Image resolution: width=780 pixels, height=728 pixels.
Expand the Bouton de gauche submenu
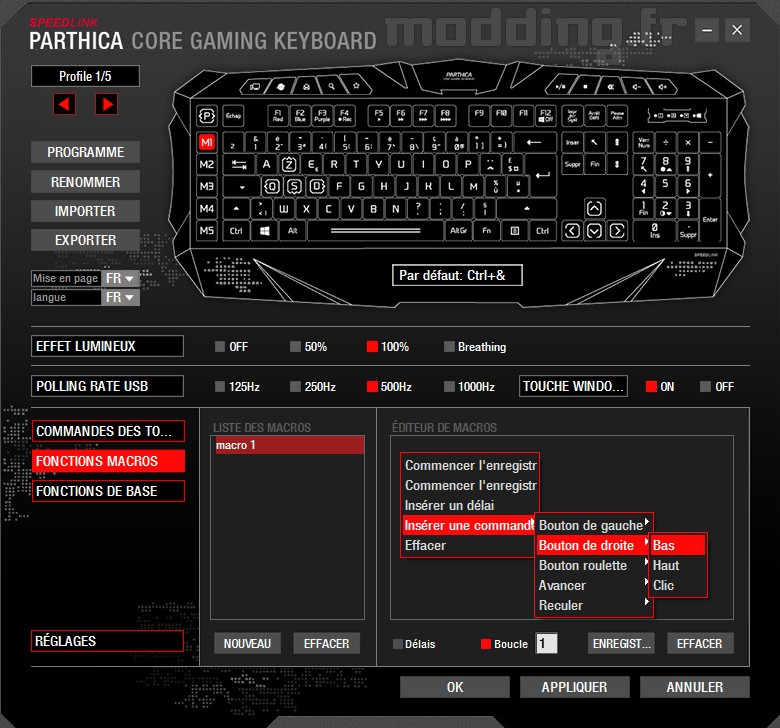(x=593, y=525)
